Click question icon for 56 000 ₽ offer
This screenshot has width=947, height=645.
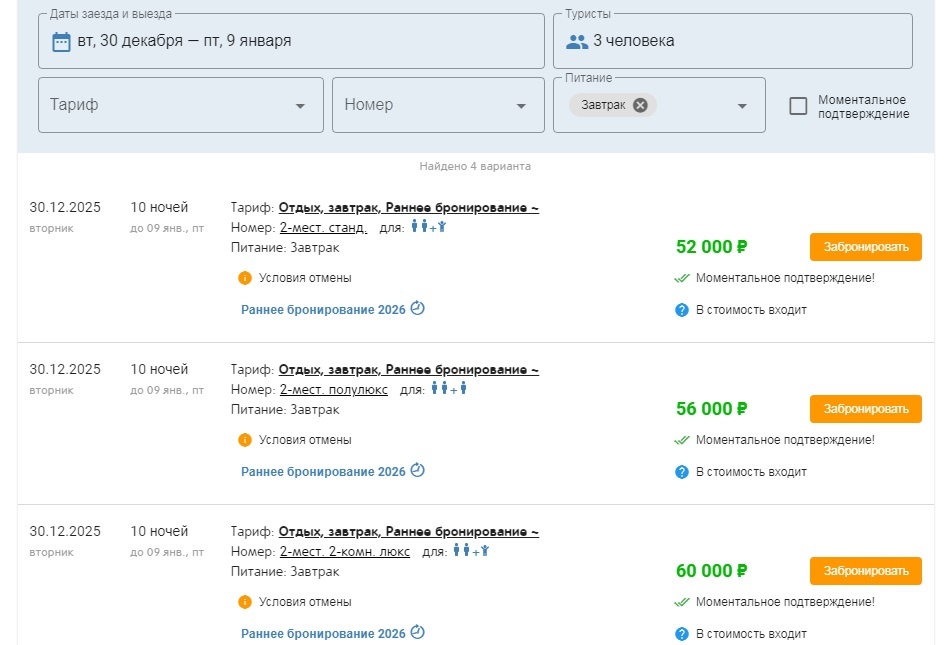pyautogui.click(x=682, y=472)
